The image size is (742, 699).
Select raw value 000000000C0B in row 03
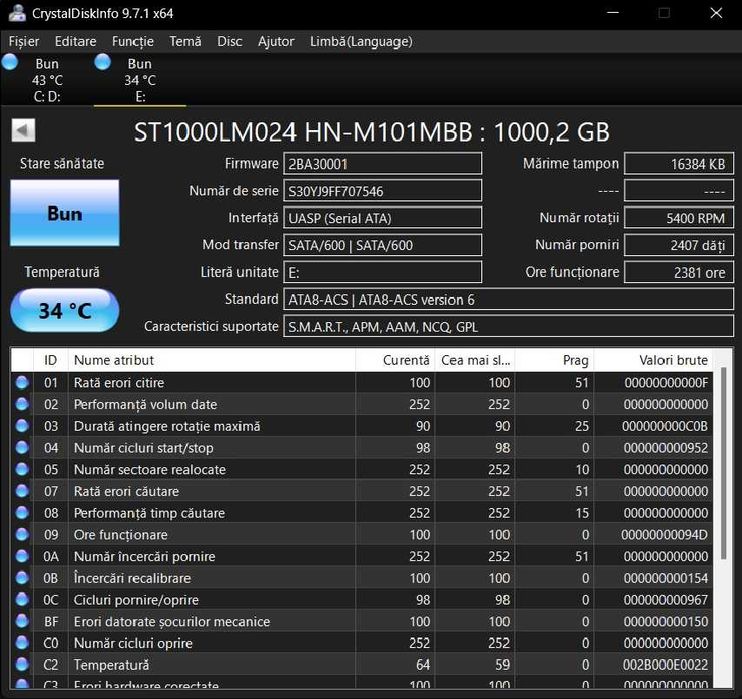665,426
